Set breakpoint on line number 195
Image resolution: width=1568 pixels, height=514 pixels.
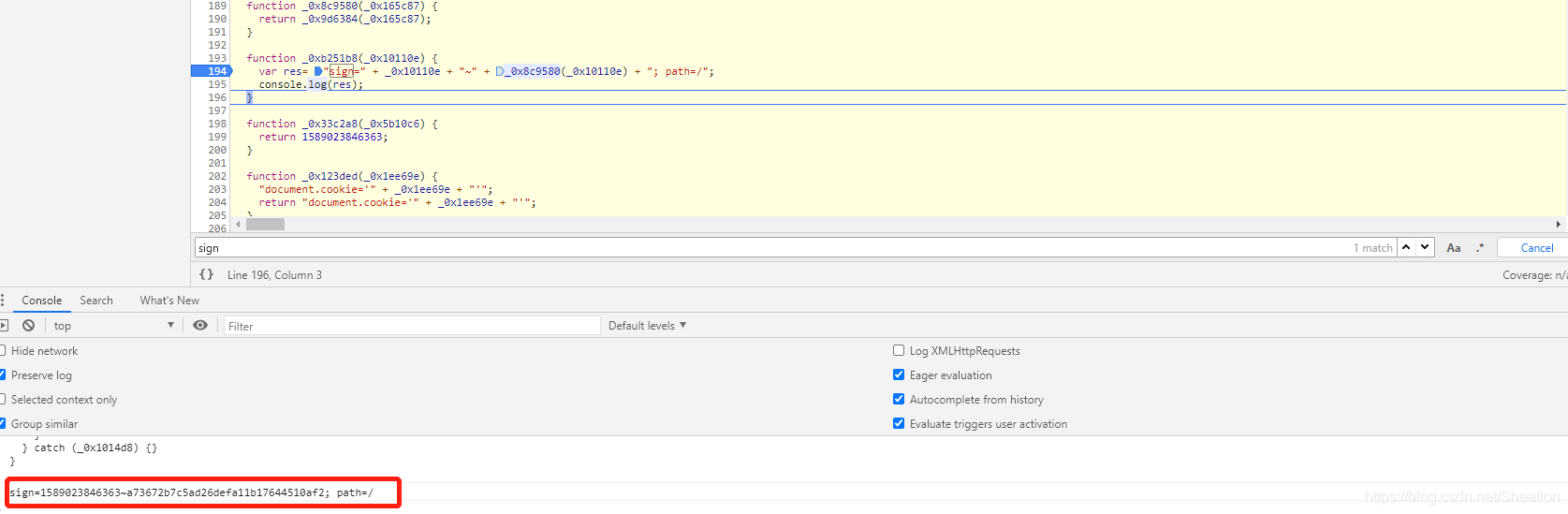click(217, 84)
